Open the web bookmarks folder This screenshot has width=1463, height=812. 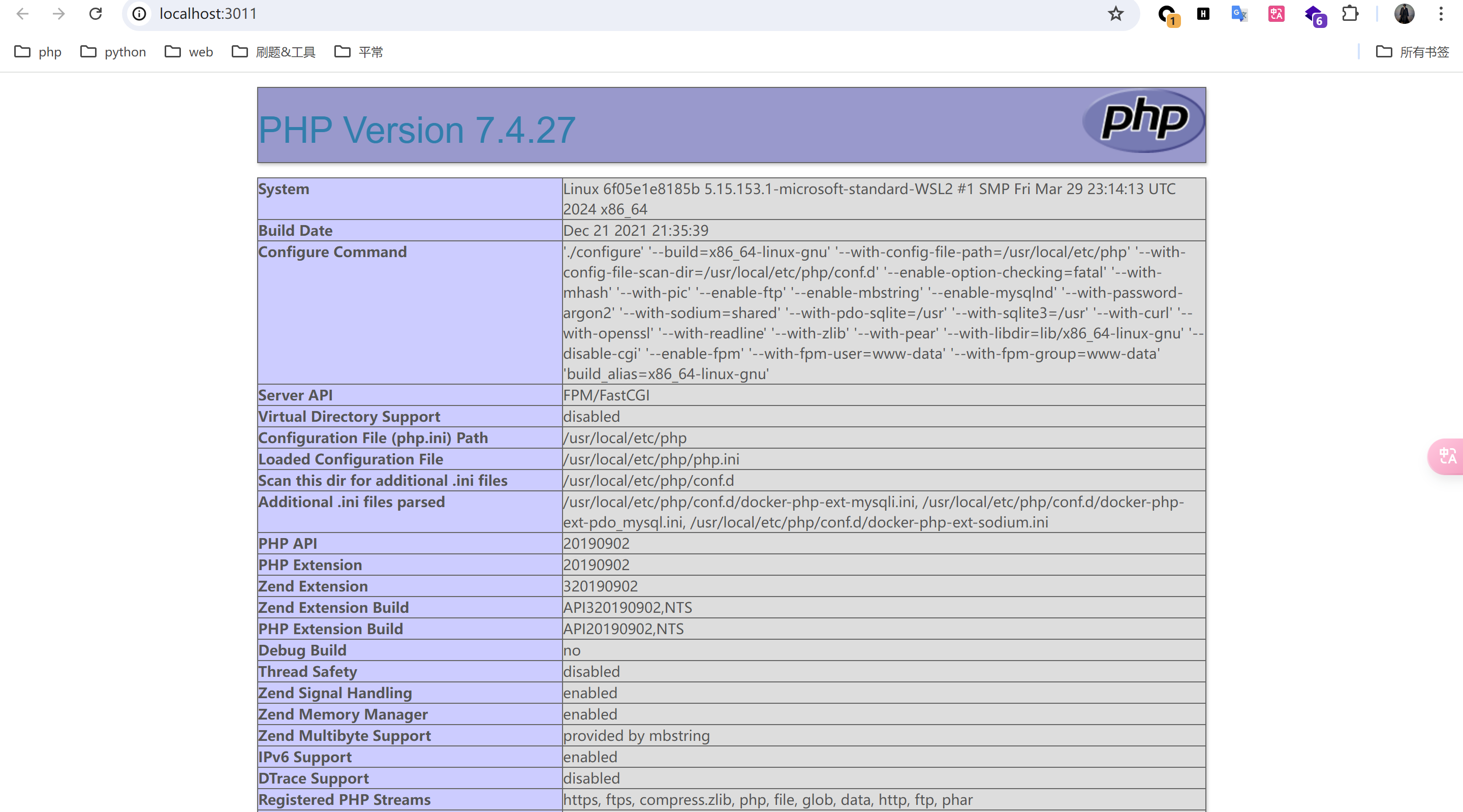tap(189, 52)
